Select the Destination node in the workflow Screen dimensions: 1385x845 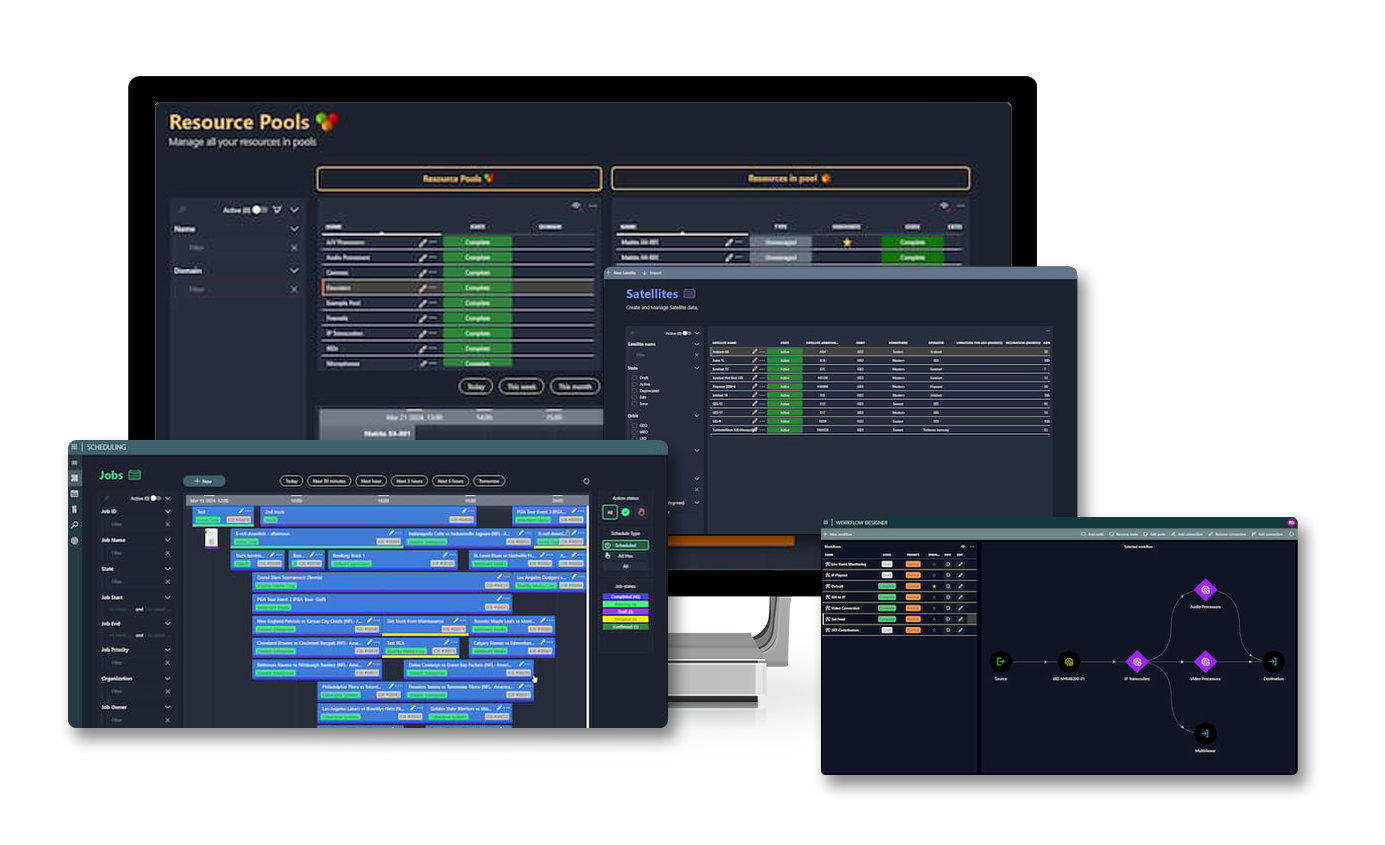[x=1272, y=661]
